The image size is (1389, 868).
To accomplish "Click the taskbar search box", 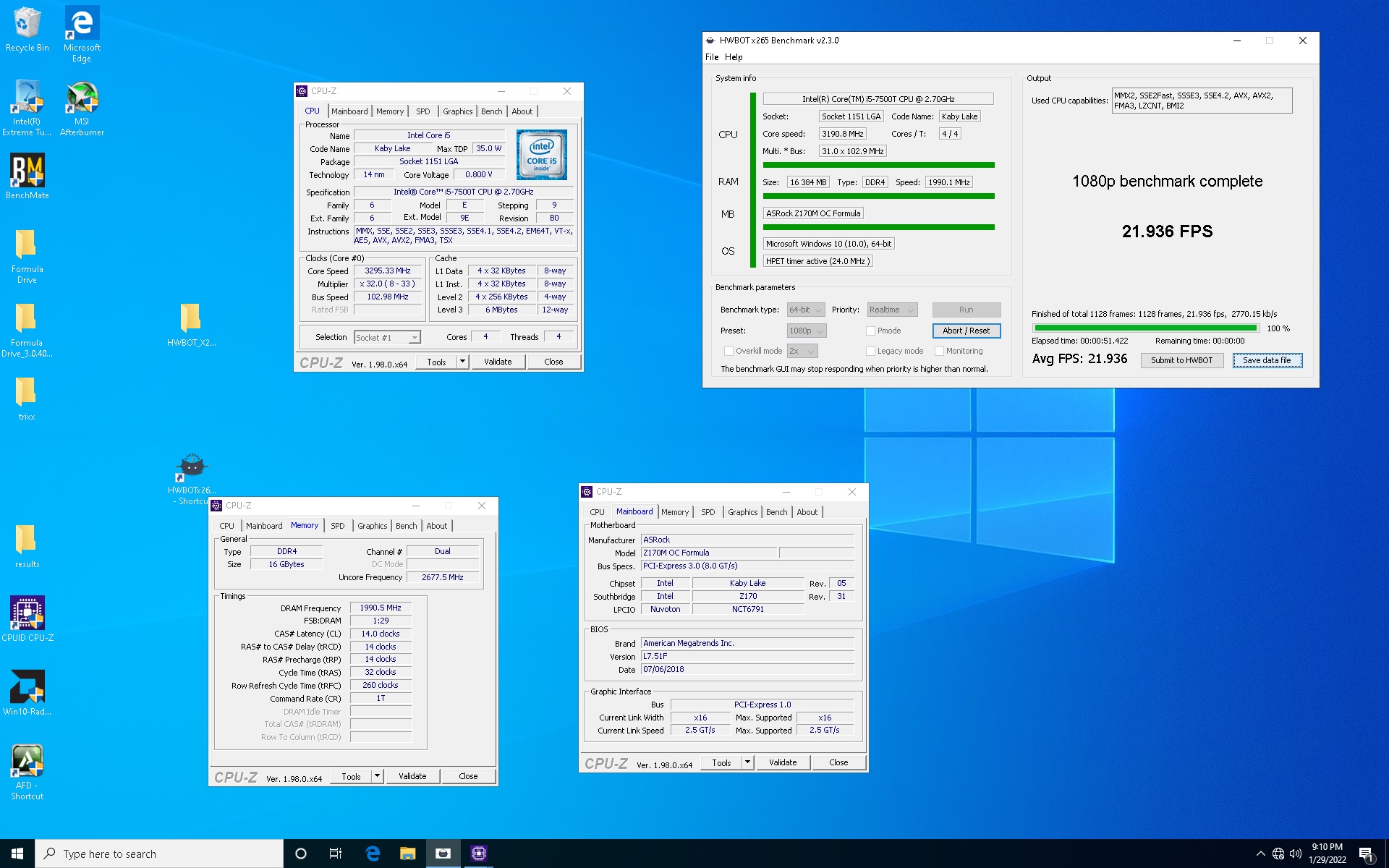I will (x=159, y=854).
